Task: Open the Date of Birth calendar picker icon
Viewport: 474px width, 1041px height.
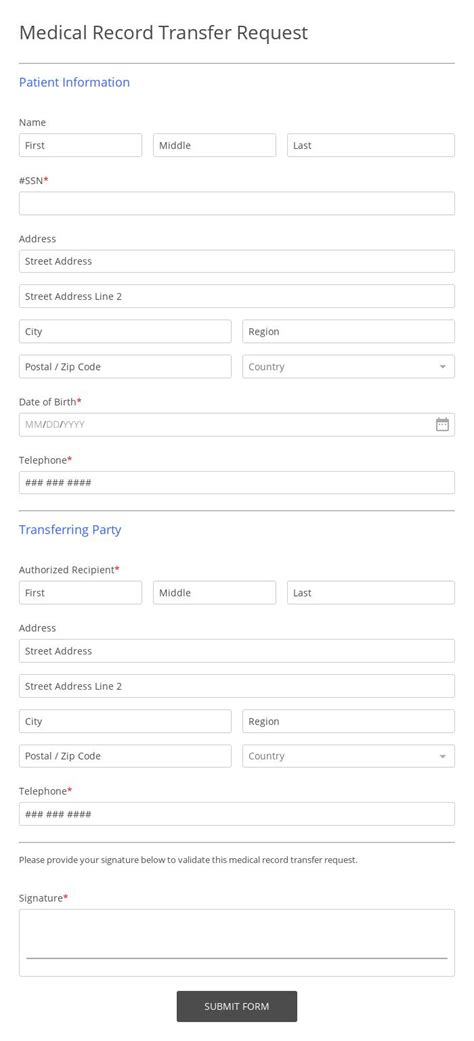Action: click(442, 424)
